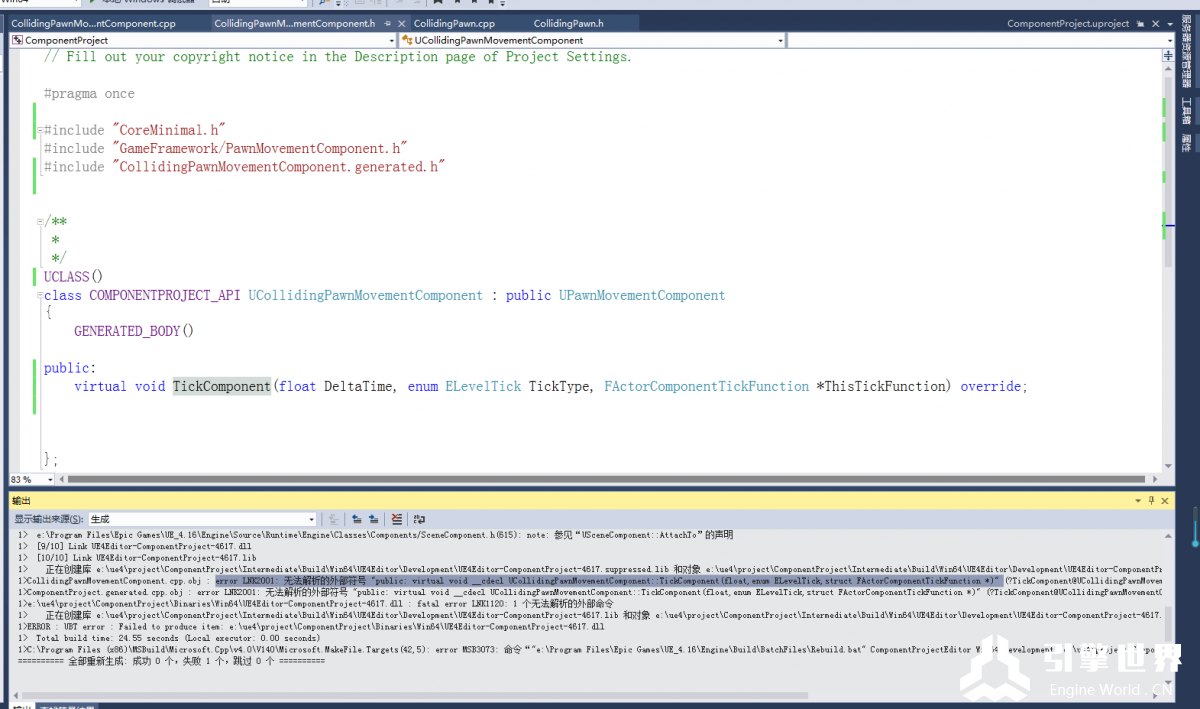This screenshot has height=709, width=1200.
Task: Pin the CollidingPawnMovementComponent.h tab
Action: click(x=387, y=23)
